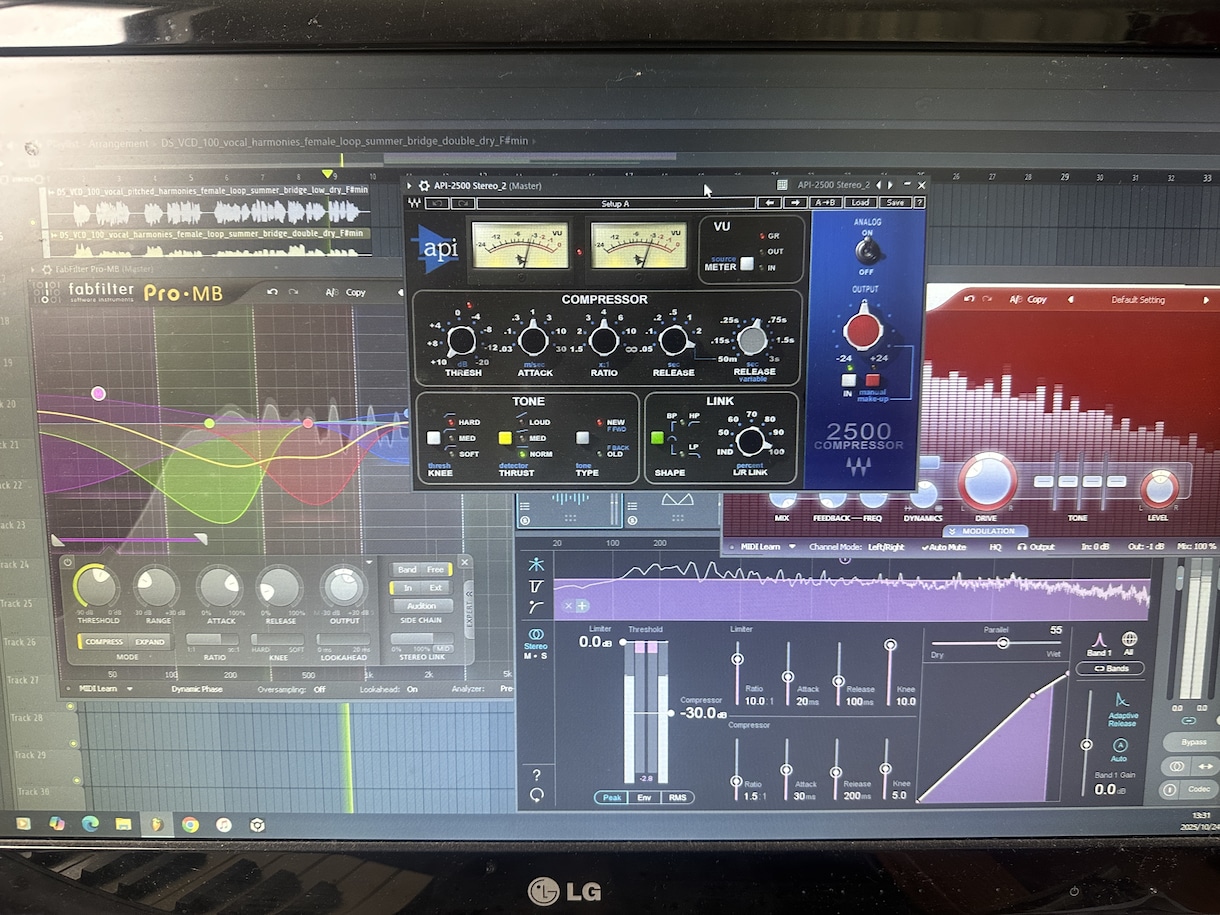Viewport: 1220px width, 915px height.
Task: Click Load button in API-2500 toolbar
Action: 860,203
